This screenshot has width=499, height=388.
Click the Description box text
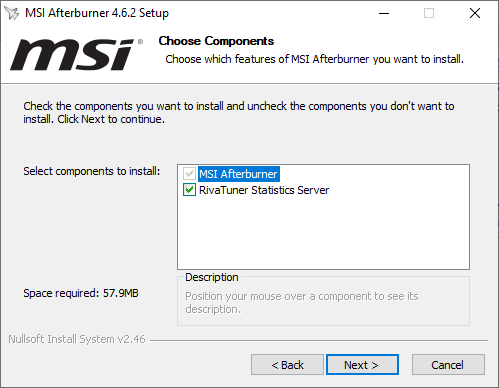[302, 303]
